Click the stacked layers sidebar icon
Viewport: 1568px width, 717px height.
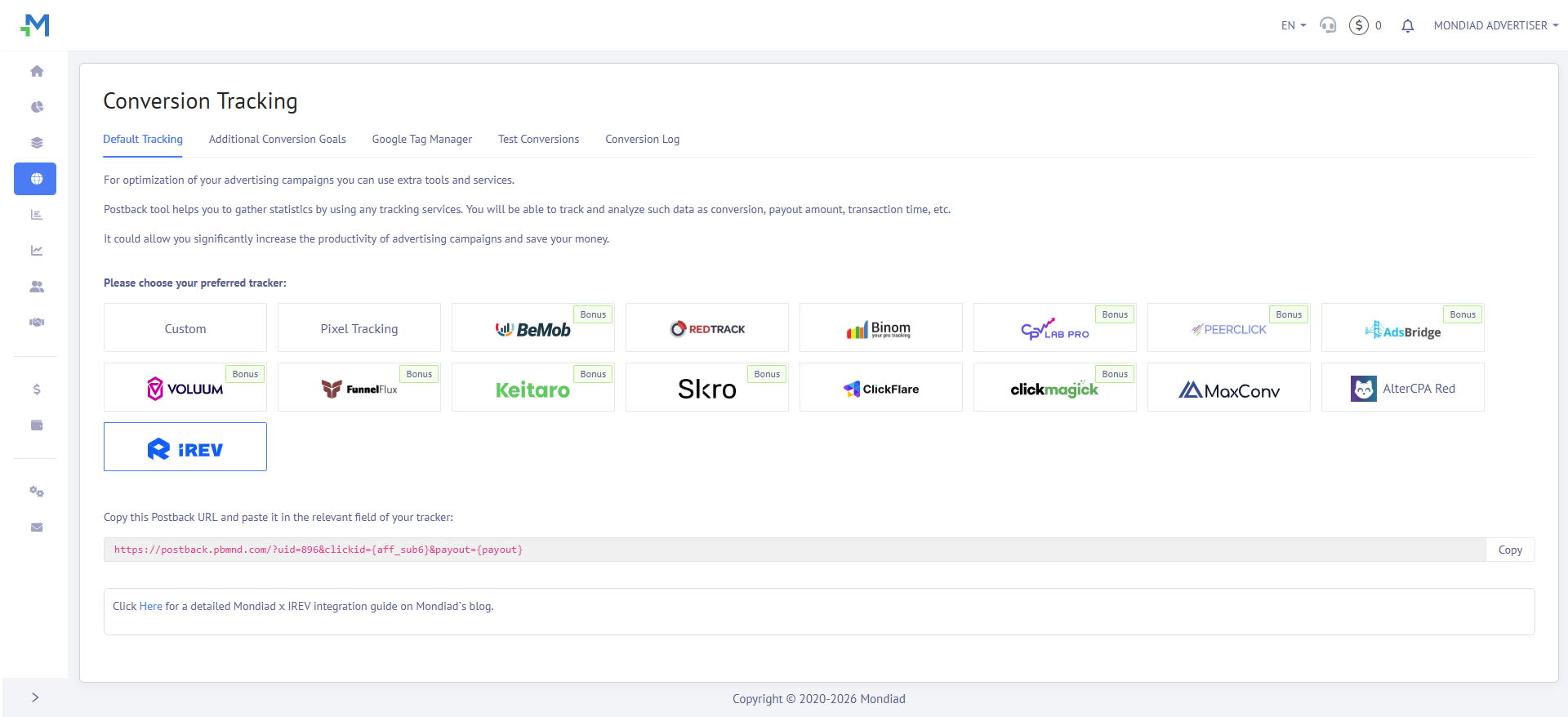click(x=37, y=143)
